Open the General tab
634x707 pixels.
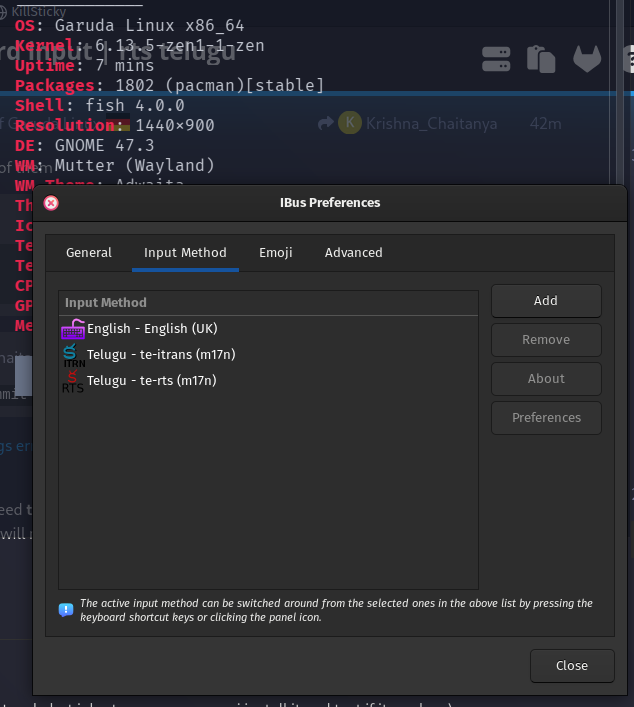click(89, 252)
